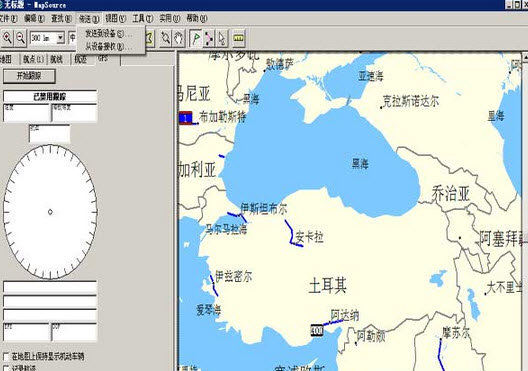
Task: Click the zoom out magnifier icon
Action: point(20,38)
